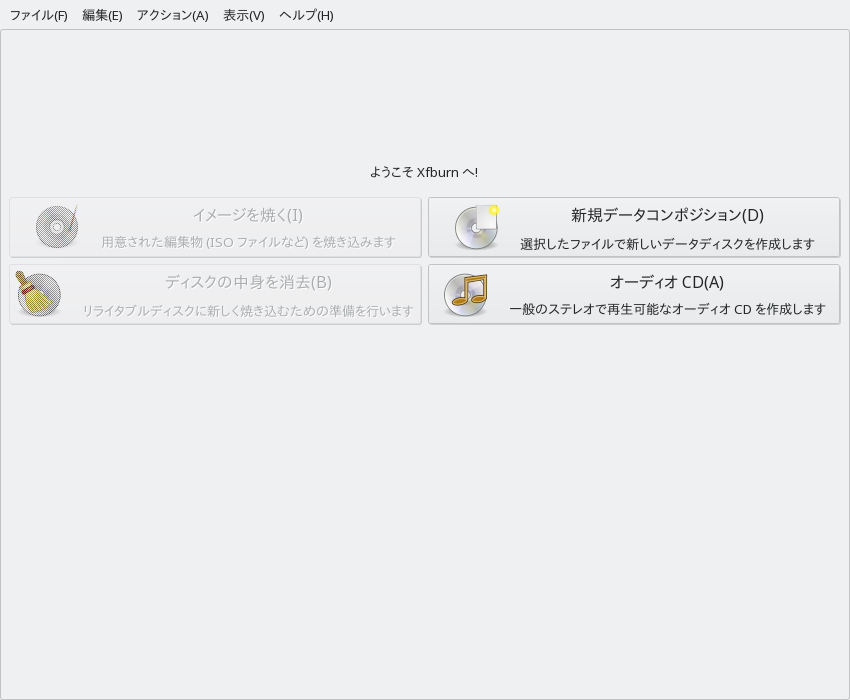The image size is (850, 700).
Task: Open the ヘルプ(H) menu
Action: tap(306, 15)
